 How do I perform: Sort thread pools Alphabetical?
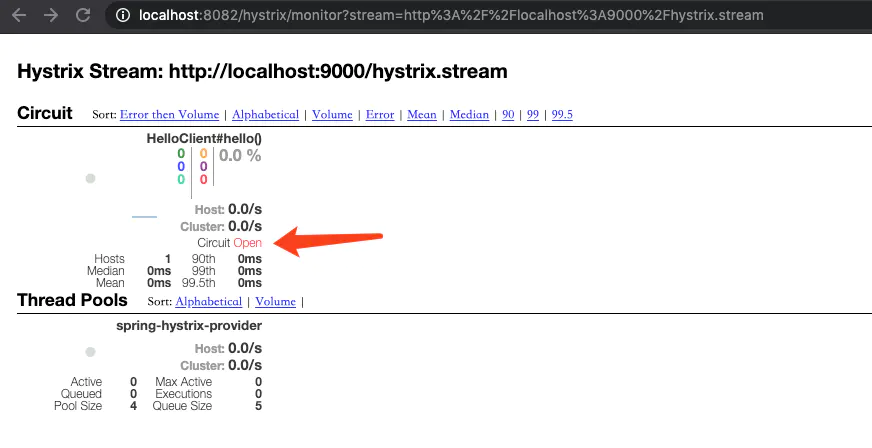point(209,301)
